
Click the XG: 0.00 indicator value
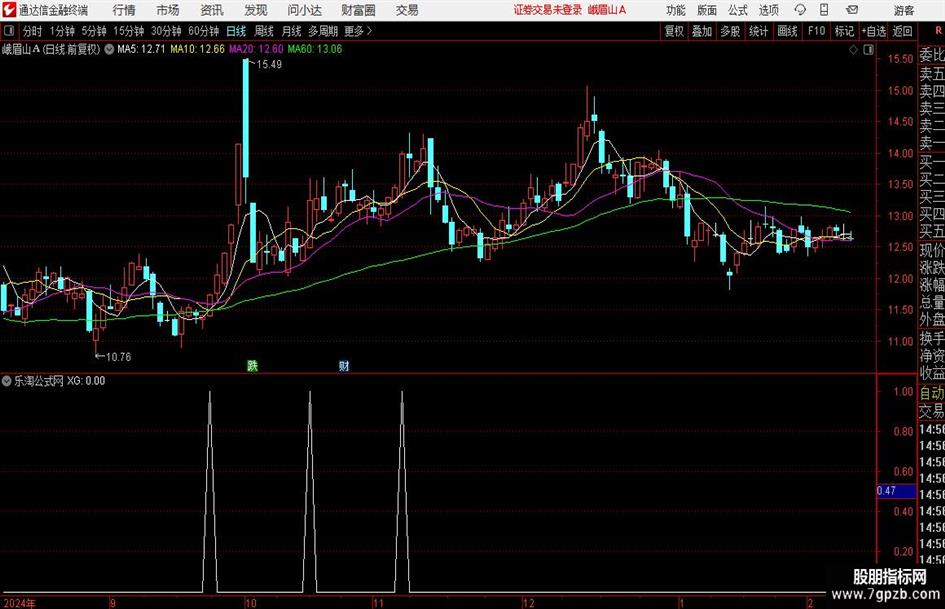[86, 381]
